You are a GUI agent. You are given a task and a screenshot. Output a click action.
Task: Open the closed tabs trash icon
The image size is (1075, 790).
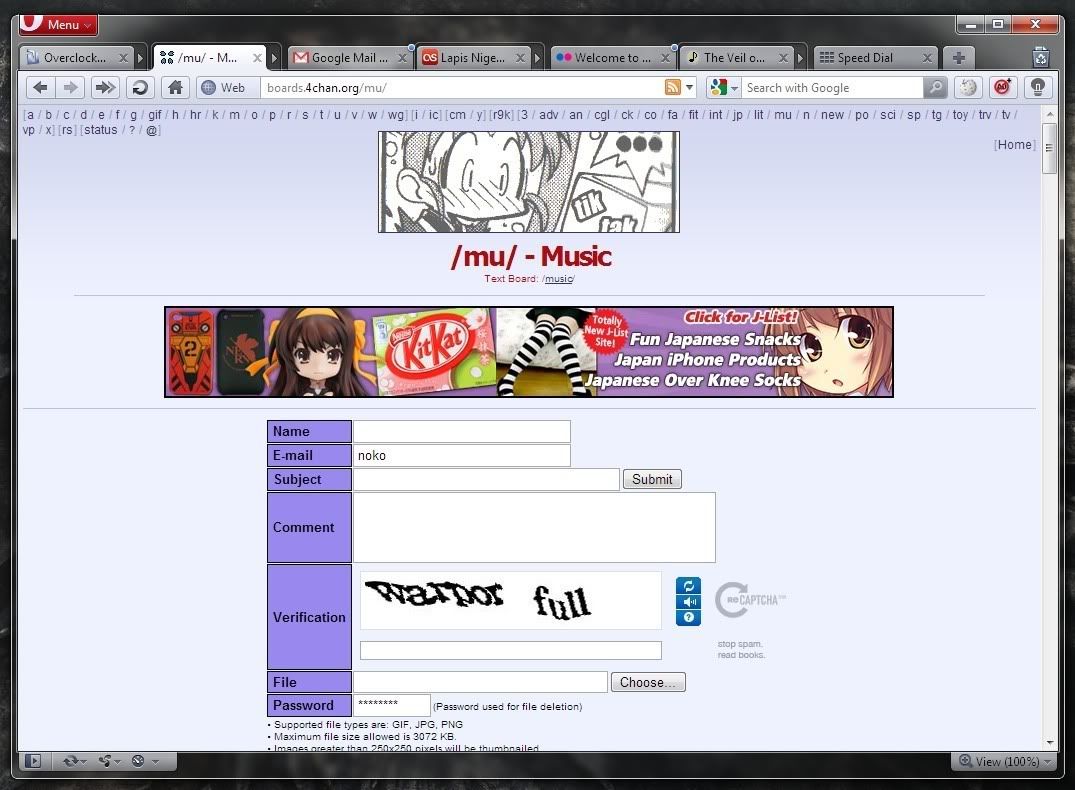[1040, 57]
